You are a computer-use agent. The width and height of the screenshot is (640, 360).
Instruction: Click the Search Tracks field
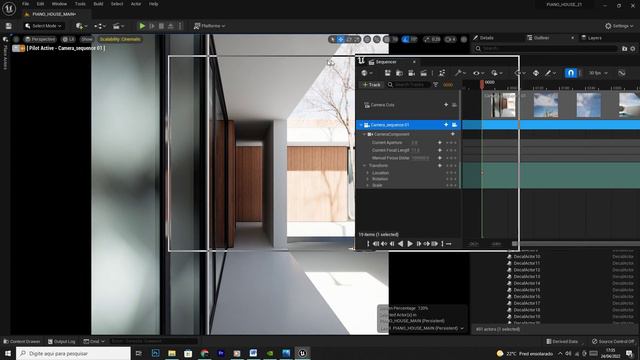(x=408, y=84)
